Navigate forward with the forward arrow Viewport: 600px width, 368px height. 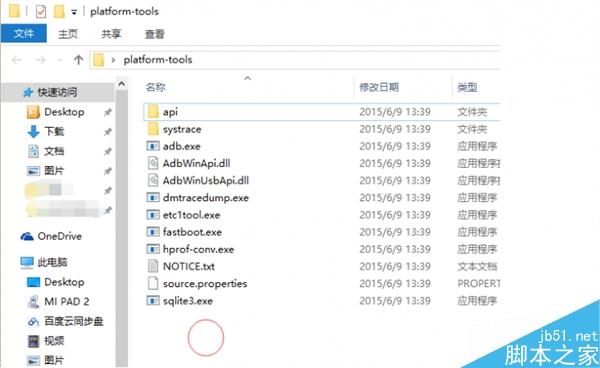tap(41, 60)
